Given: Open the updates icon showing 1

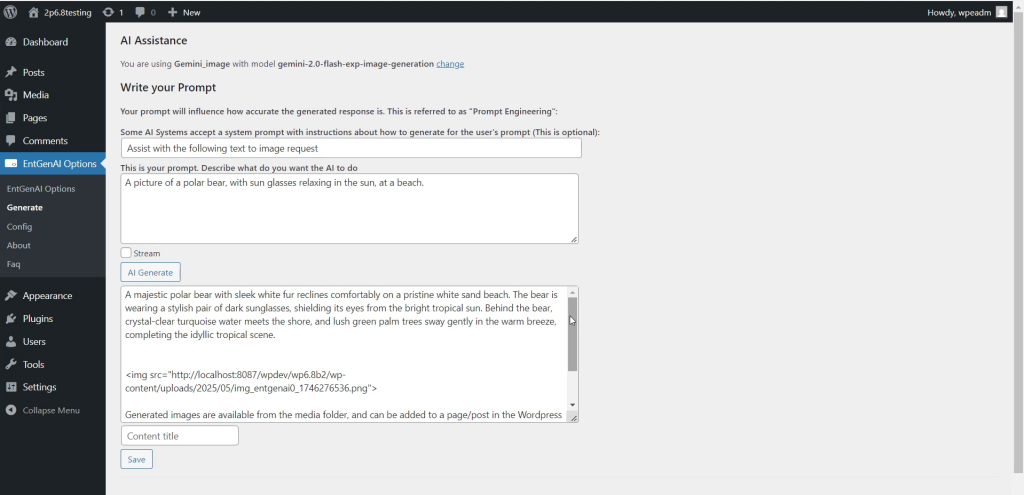Looking at the screenshot, I should 108,12.
